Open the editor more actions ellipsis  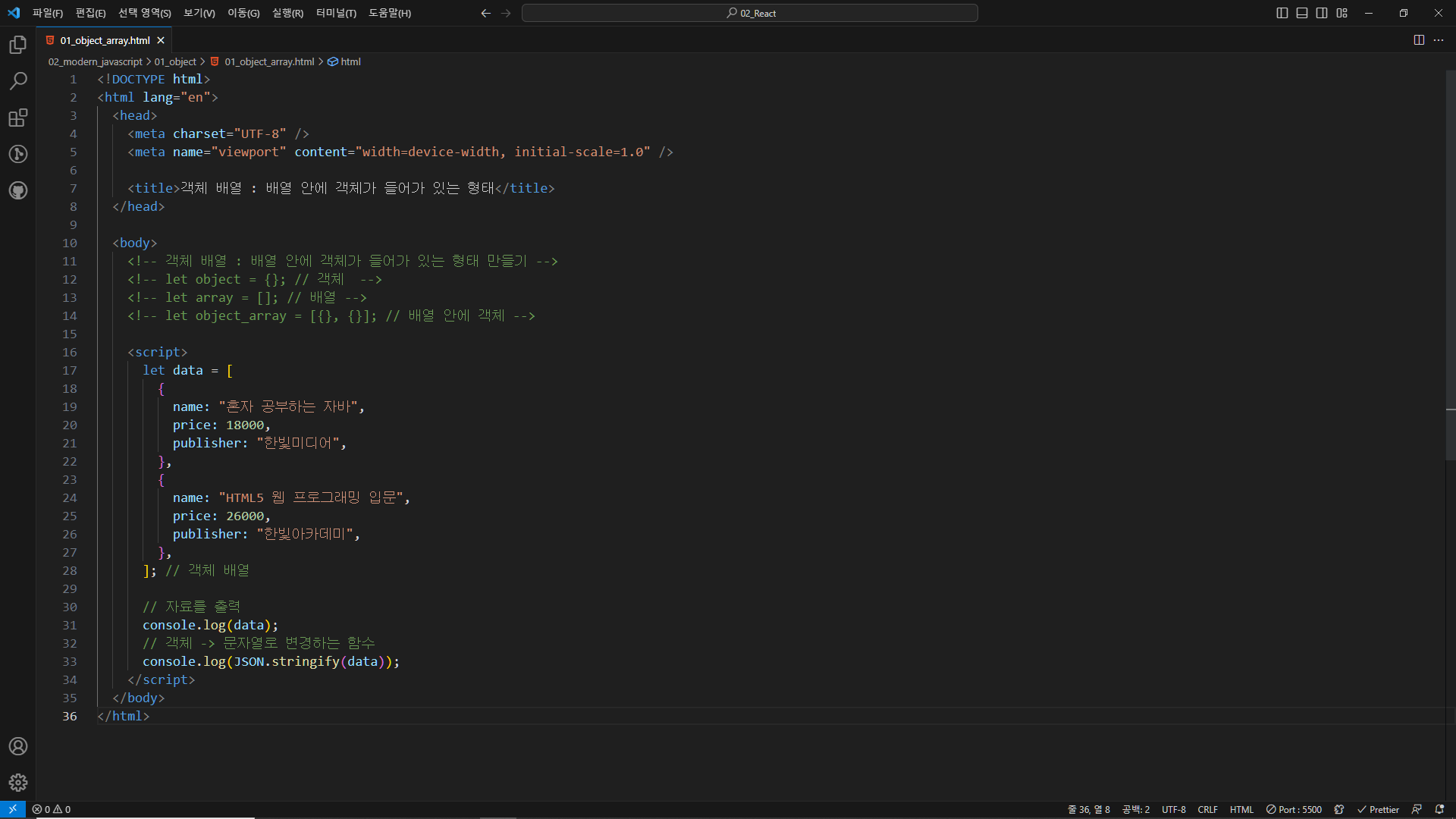(1439, 40)
